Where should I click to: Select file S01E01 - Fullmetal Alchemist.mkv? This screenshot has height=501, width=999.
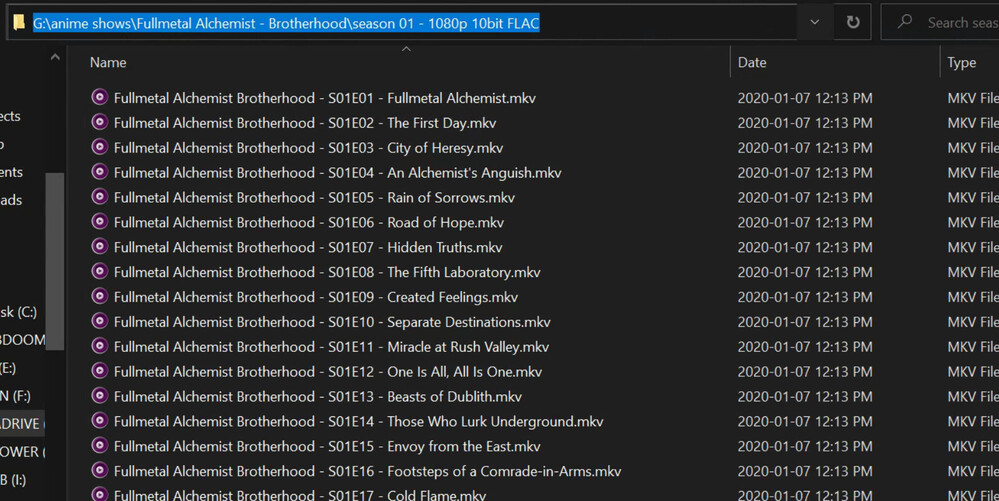[324, 98]
